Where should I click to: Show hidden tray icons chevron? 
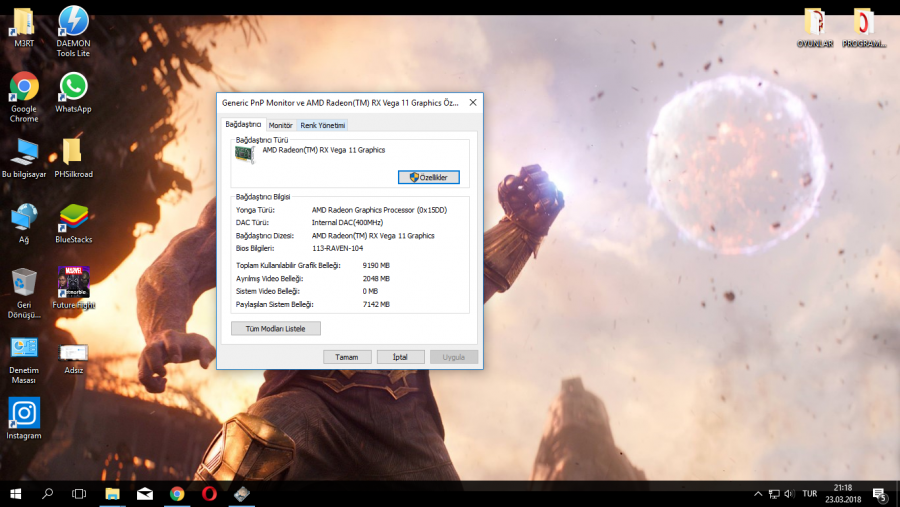point(758,494)
